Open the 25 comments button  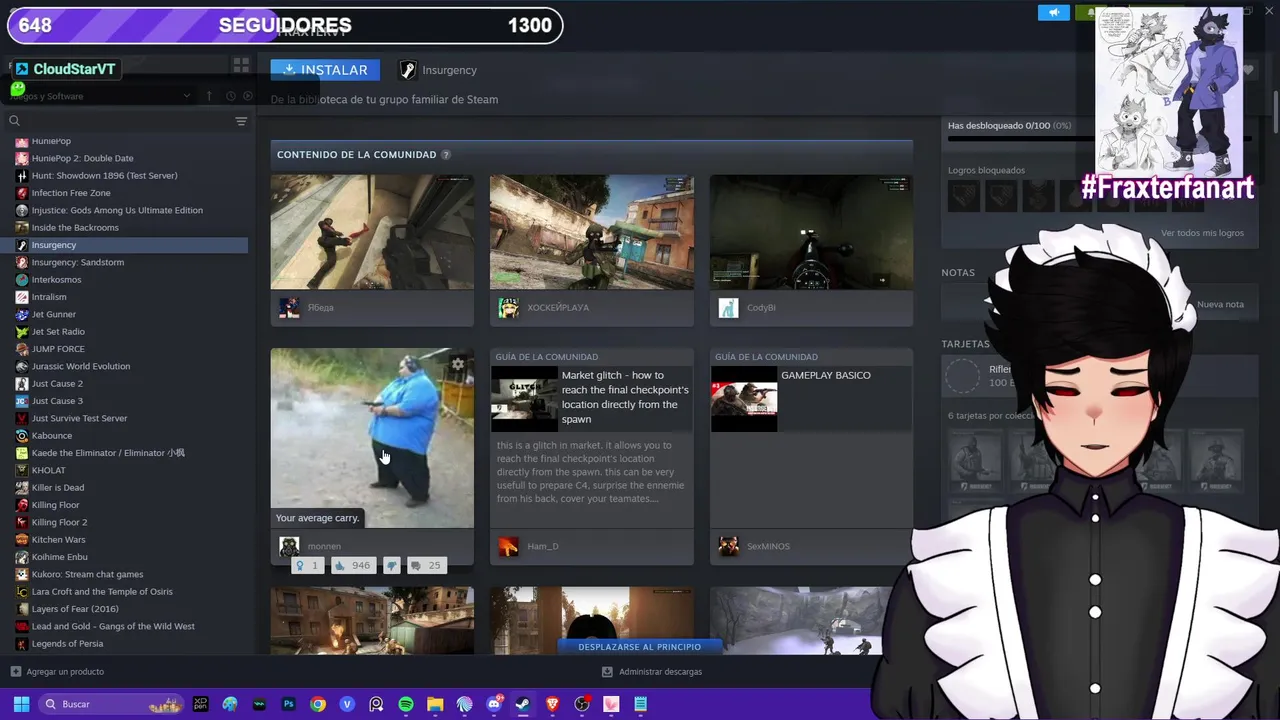(425, 566)
